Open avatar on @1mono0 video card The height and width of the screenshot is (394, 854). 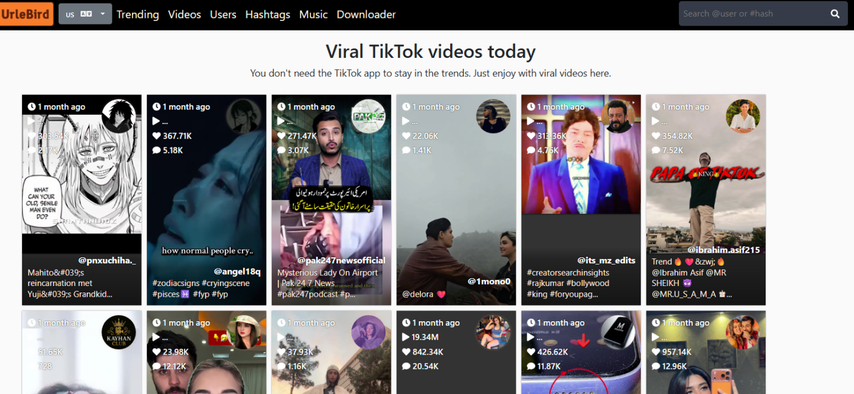(x=493, y=116)
